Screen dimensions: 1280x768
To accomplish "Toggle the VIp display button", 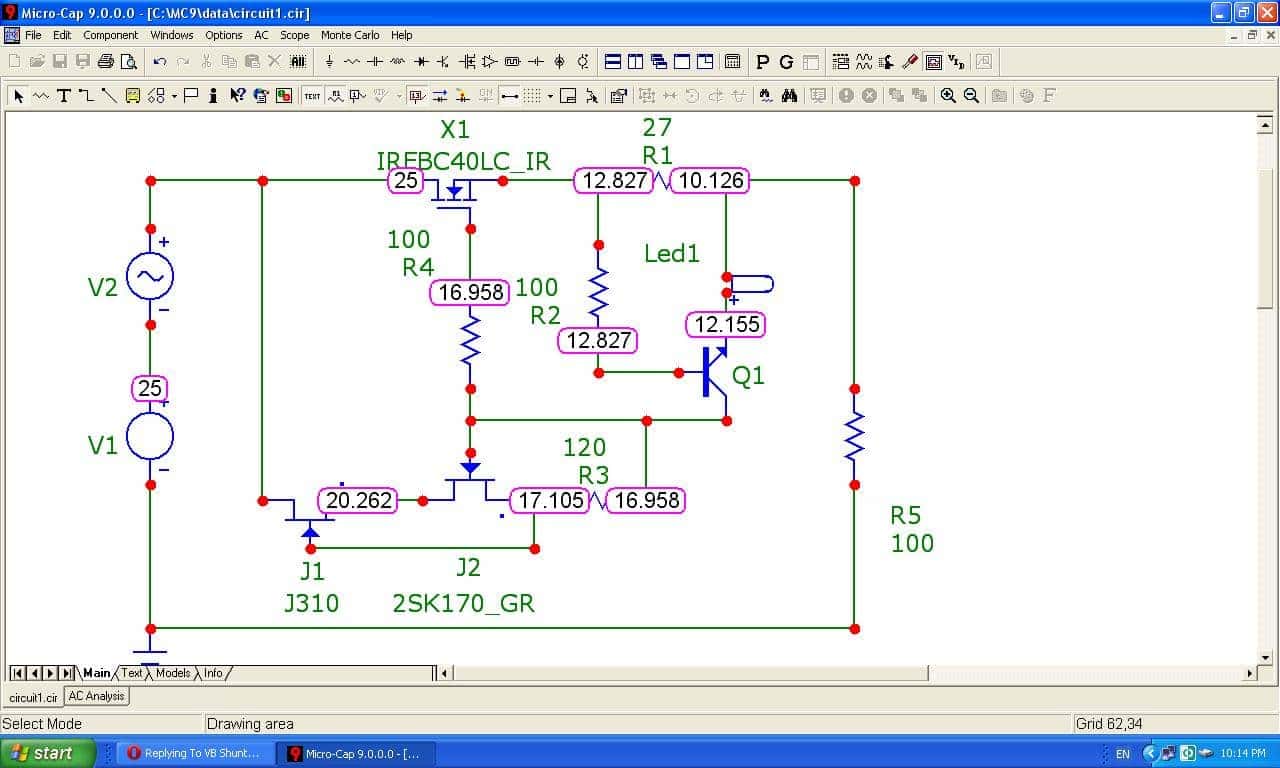I will [x=956, y=62].
